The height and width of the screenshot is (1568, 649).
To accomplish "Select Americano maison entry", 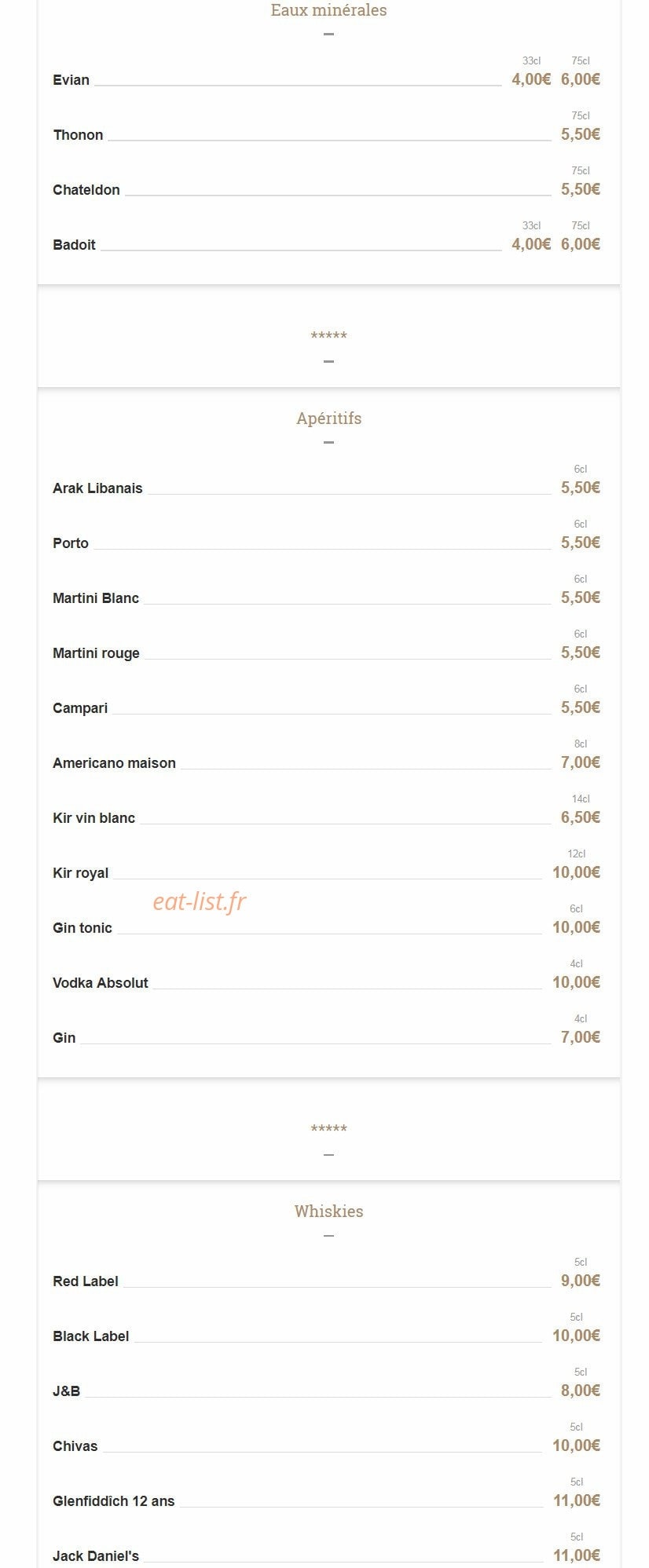I will point(114,763).
